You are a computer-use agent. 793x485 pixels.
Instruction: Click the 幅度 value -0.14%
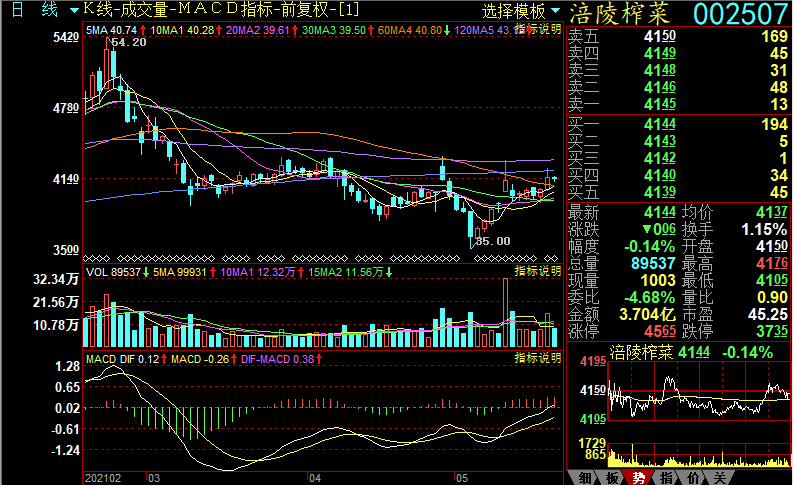coord(650,247)
